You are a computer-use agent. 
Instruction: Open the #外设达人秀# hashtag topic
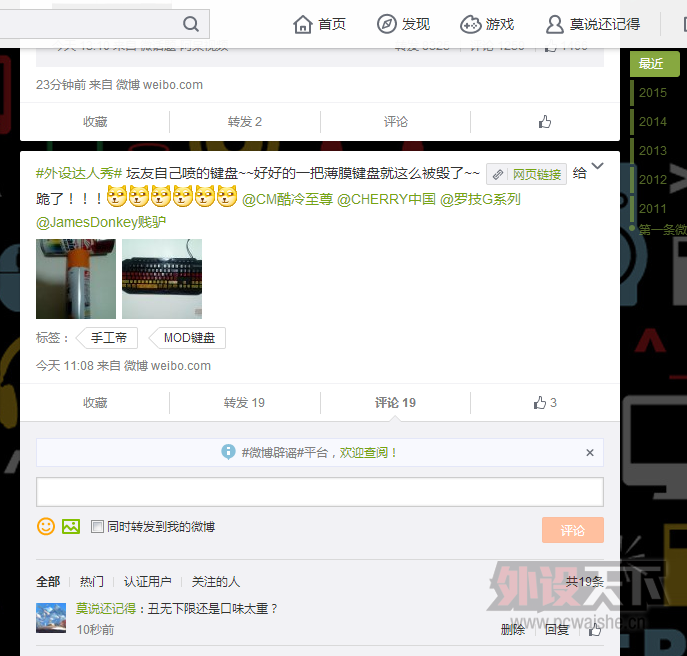pos(78,173)
